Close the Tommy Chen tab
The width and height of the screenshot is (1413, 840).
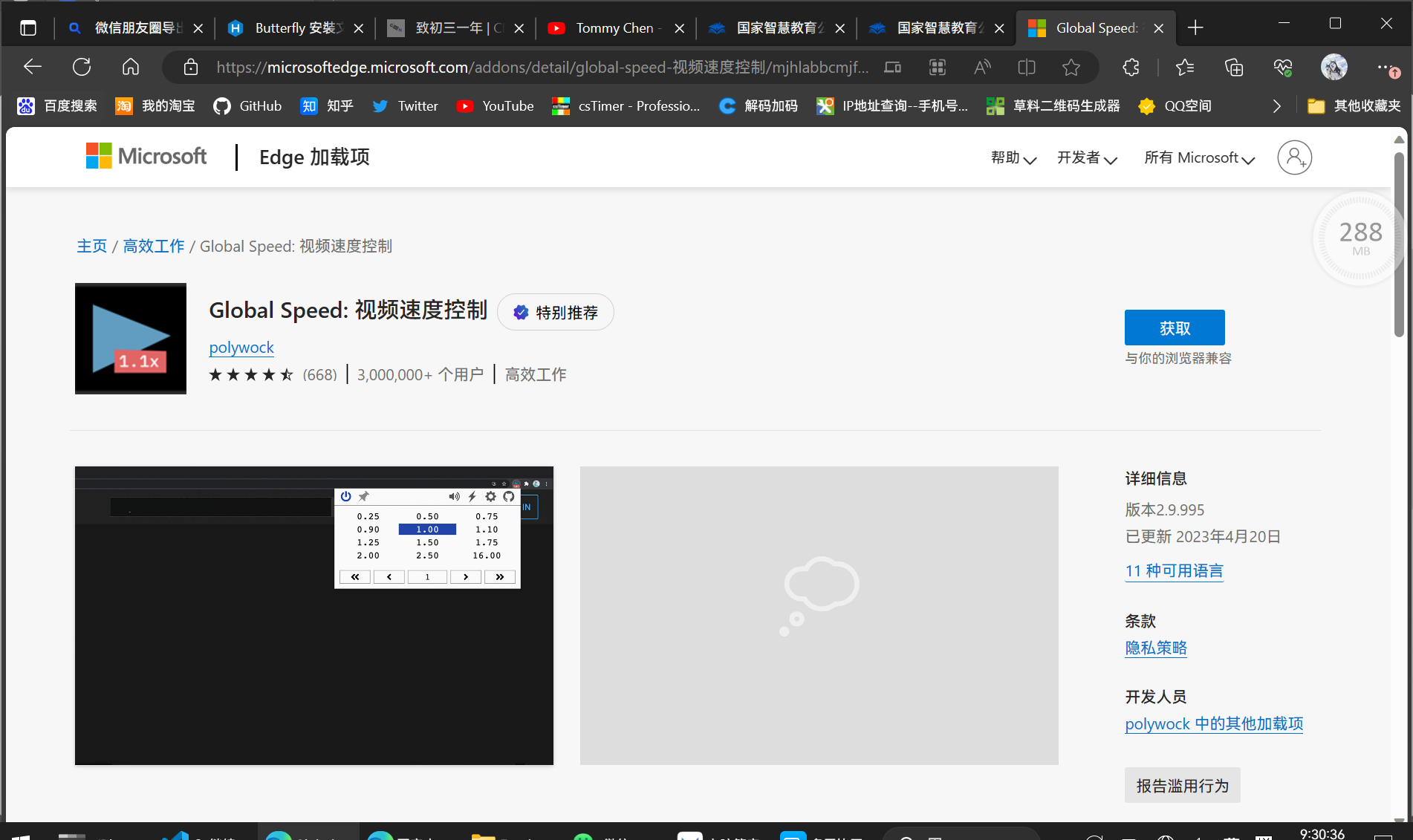click(679, 28)
